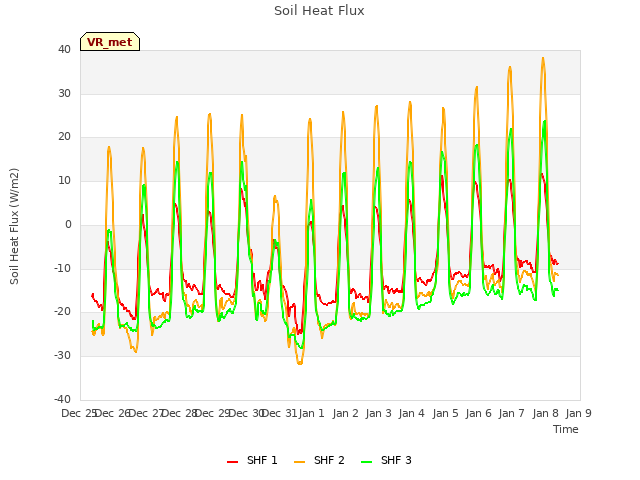The image size is (640, 480).
Task: Click the highest orange SHF 2 peak on Jan 8
Action: click(543, 58)
